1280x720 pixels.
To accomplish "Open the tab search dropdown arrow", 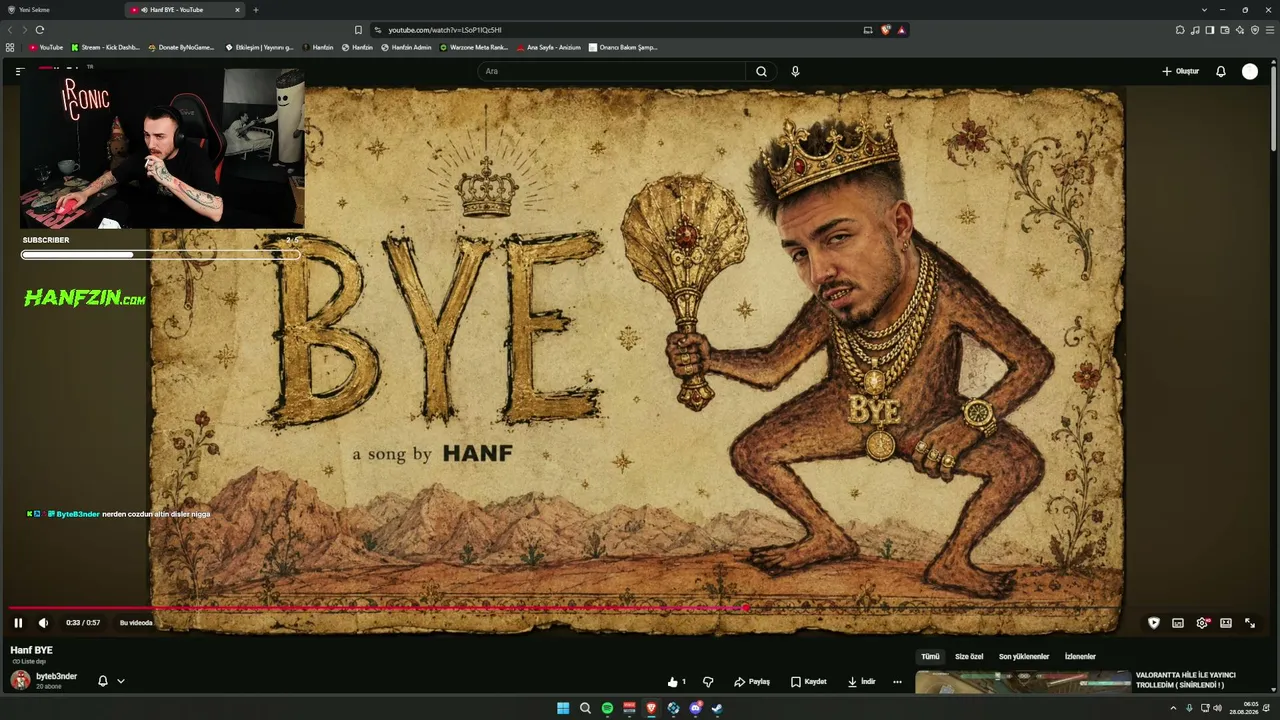I will pos(1204,10).
